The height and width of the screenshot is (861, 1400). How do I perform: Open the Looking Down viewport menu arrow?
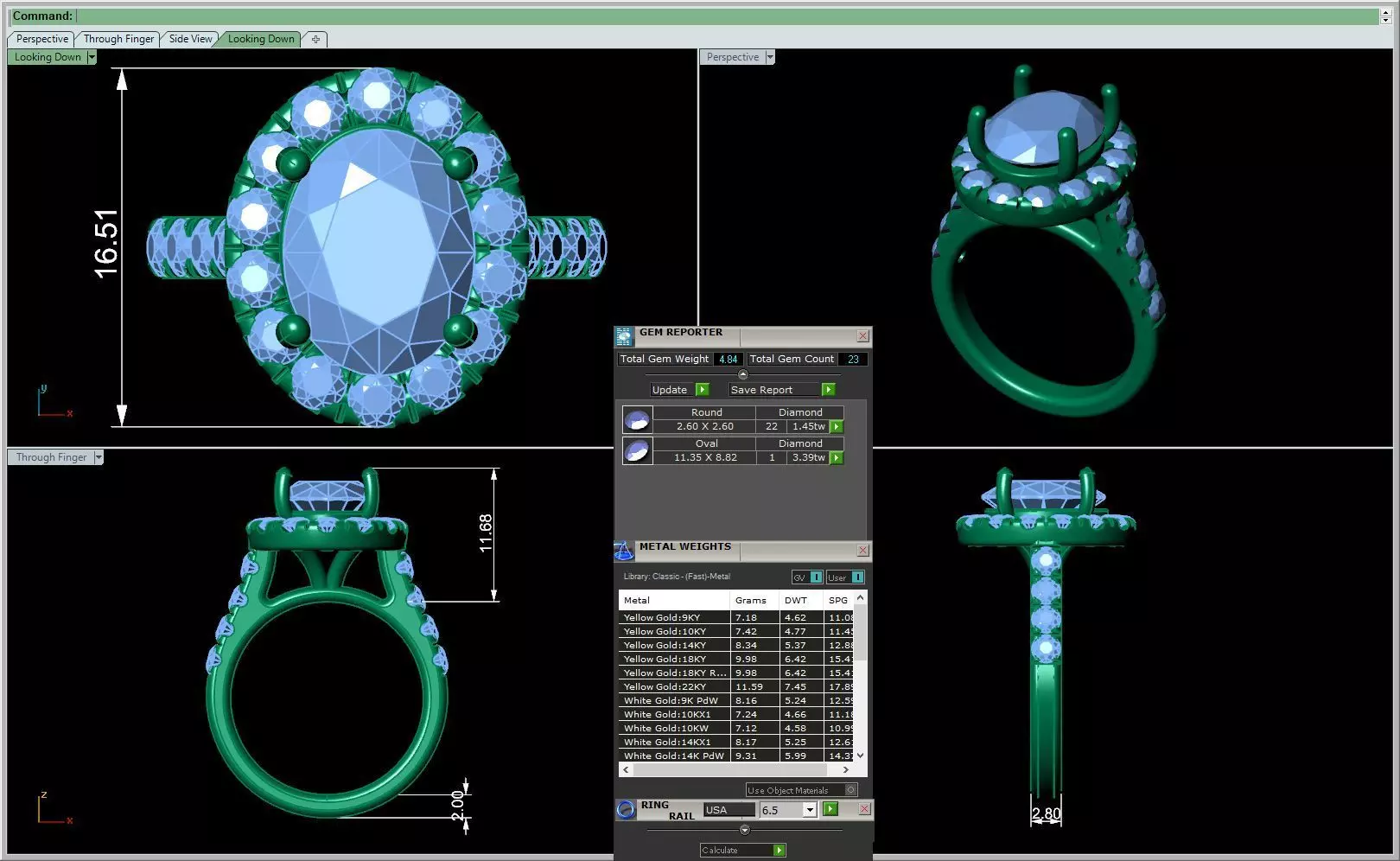pos(92,57)
